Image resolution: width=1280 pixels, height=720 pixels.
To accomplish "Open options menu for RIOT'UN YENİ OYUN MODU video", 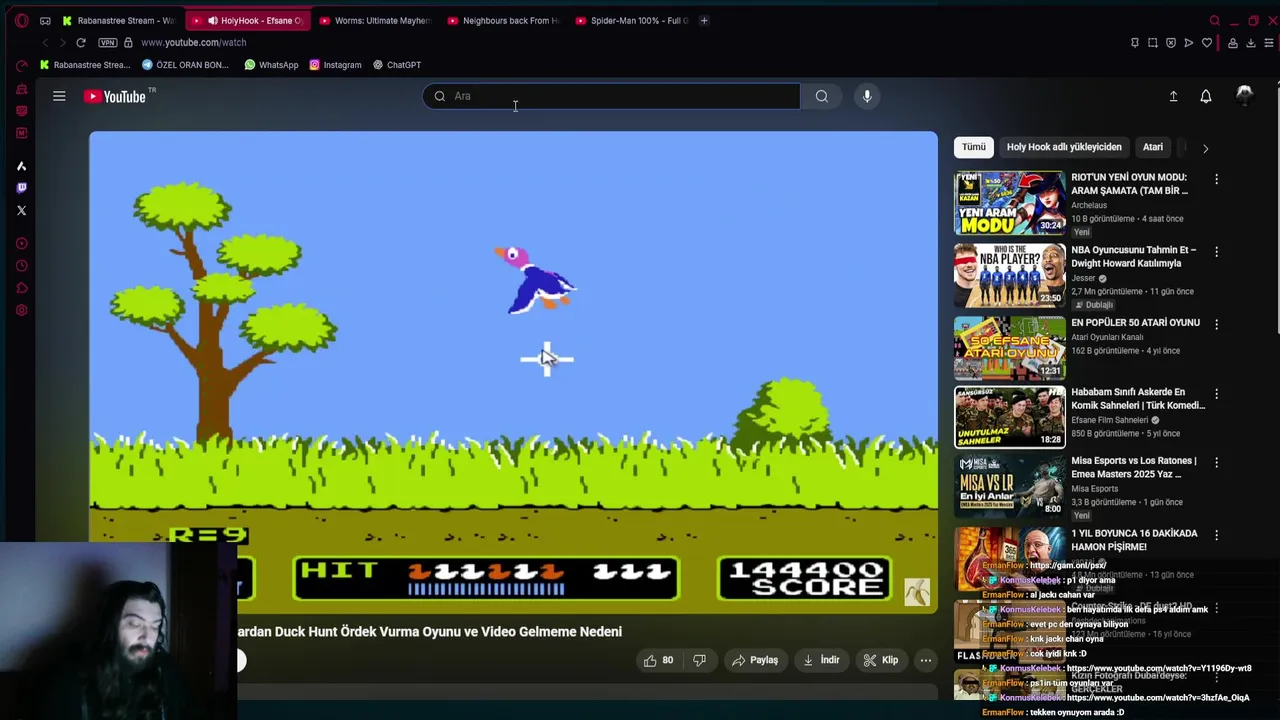I will (x=1216, y=179).
